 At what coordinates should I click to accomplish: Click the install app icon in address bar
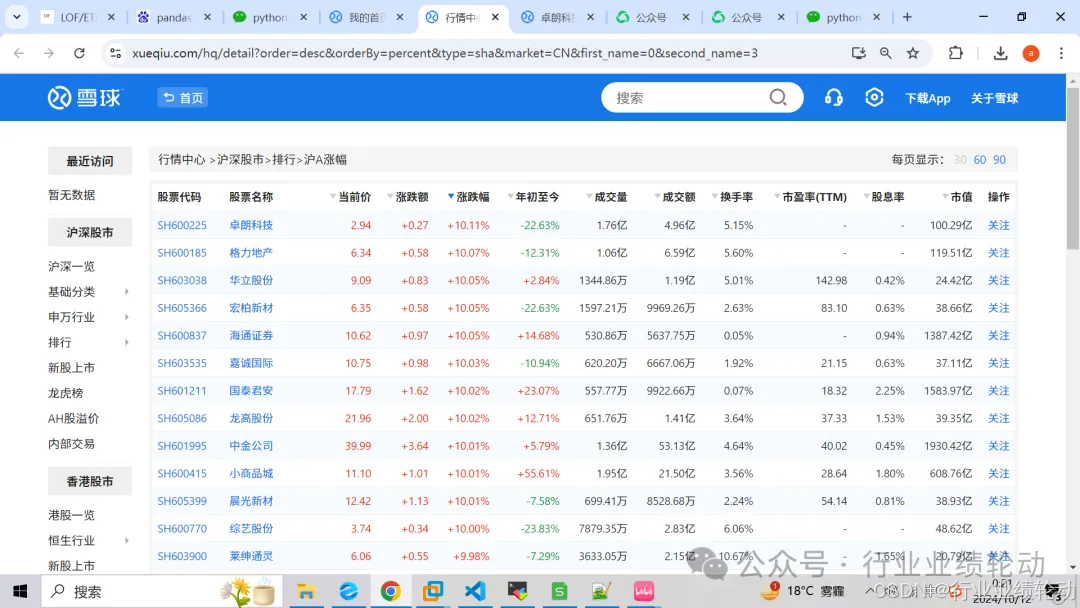[858, 53]
